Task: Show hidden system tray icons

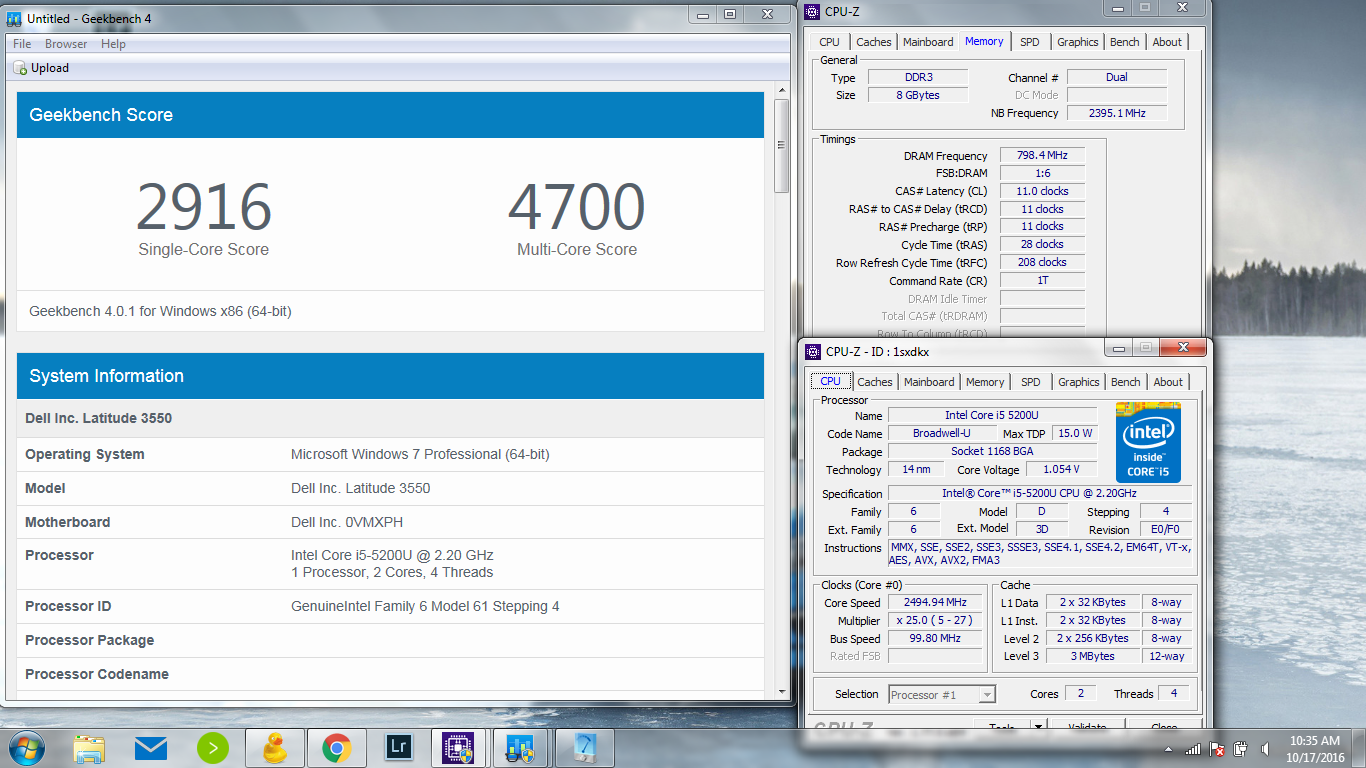Action: (x=1169, y=749)
